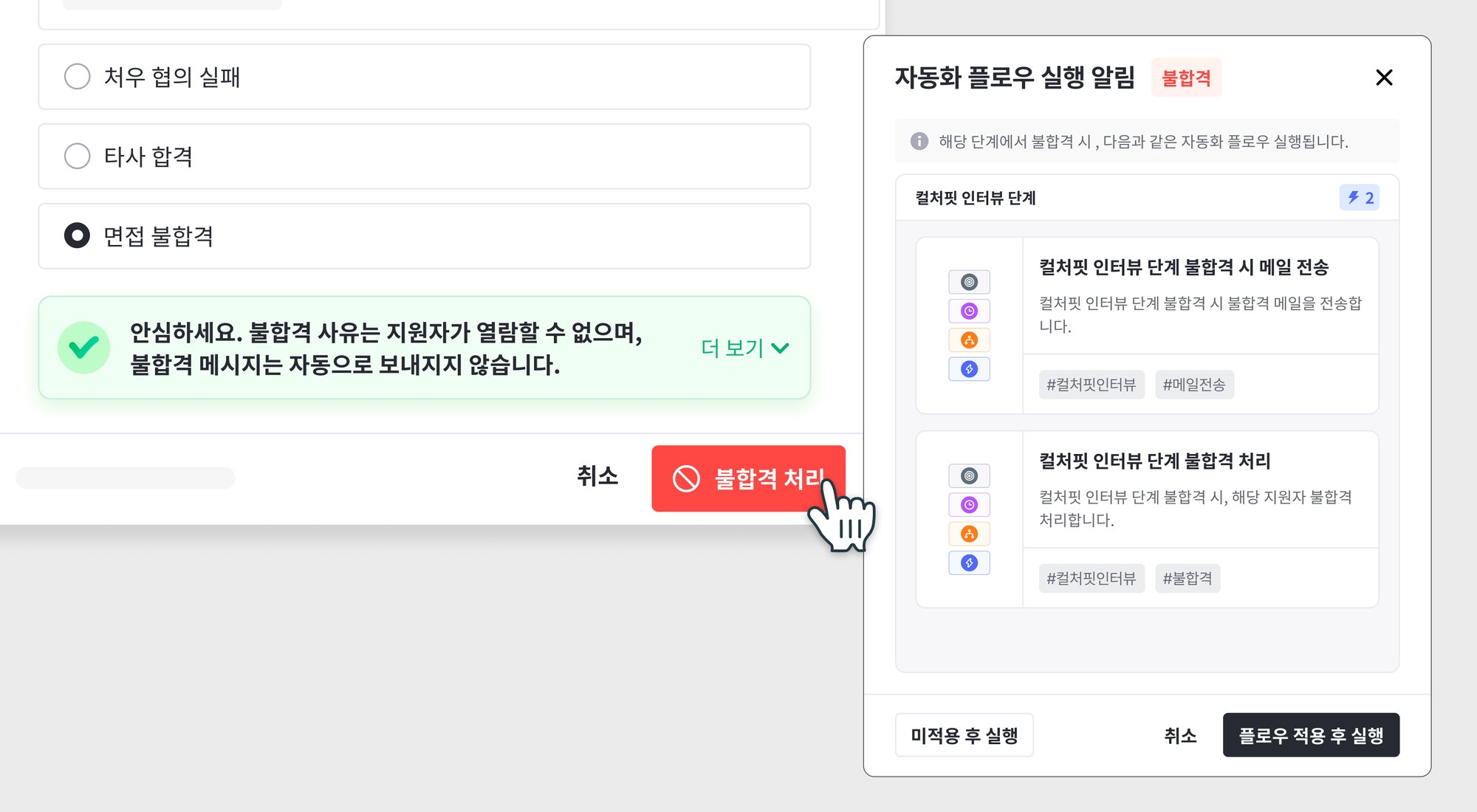Image resolution: width=1477 pixels, height=812 pixels.
Task: Click purple clock icon in 불합격 처리 flow card
Action: [x=969, y=505]
